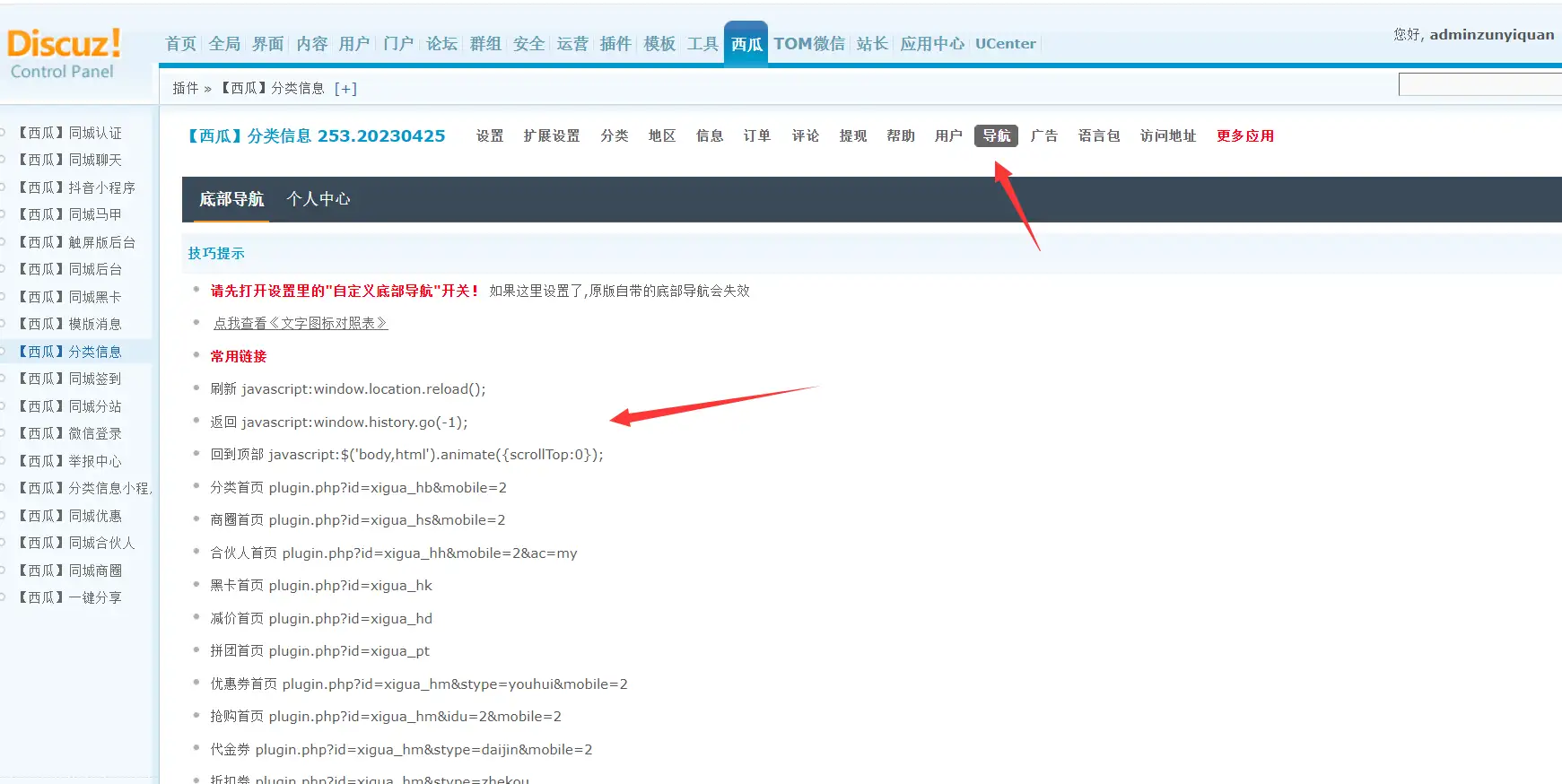Click the [+] next to 分类信息 breadcrumb

click(x=345, y=88)
